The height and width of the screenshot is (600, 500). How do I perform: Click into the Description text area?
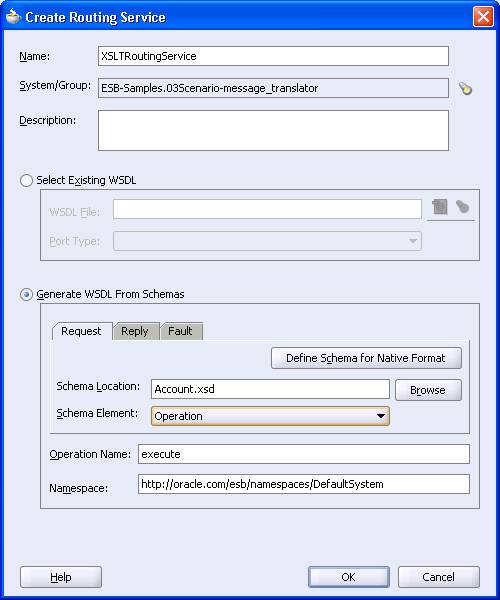point(273,130)
